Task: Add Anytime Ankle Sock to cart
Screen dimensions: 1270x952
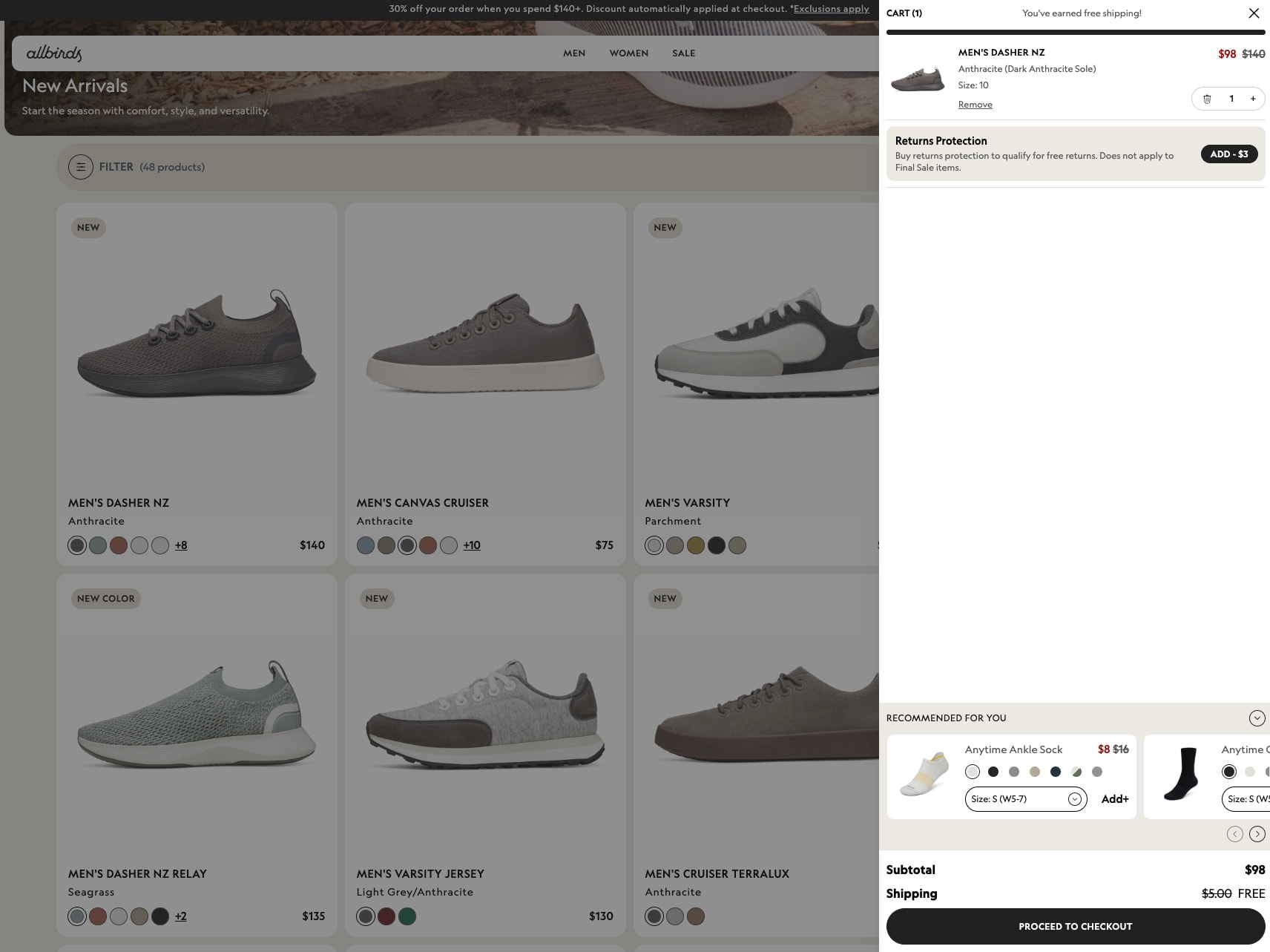Action: pos(1115,799)
